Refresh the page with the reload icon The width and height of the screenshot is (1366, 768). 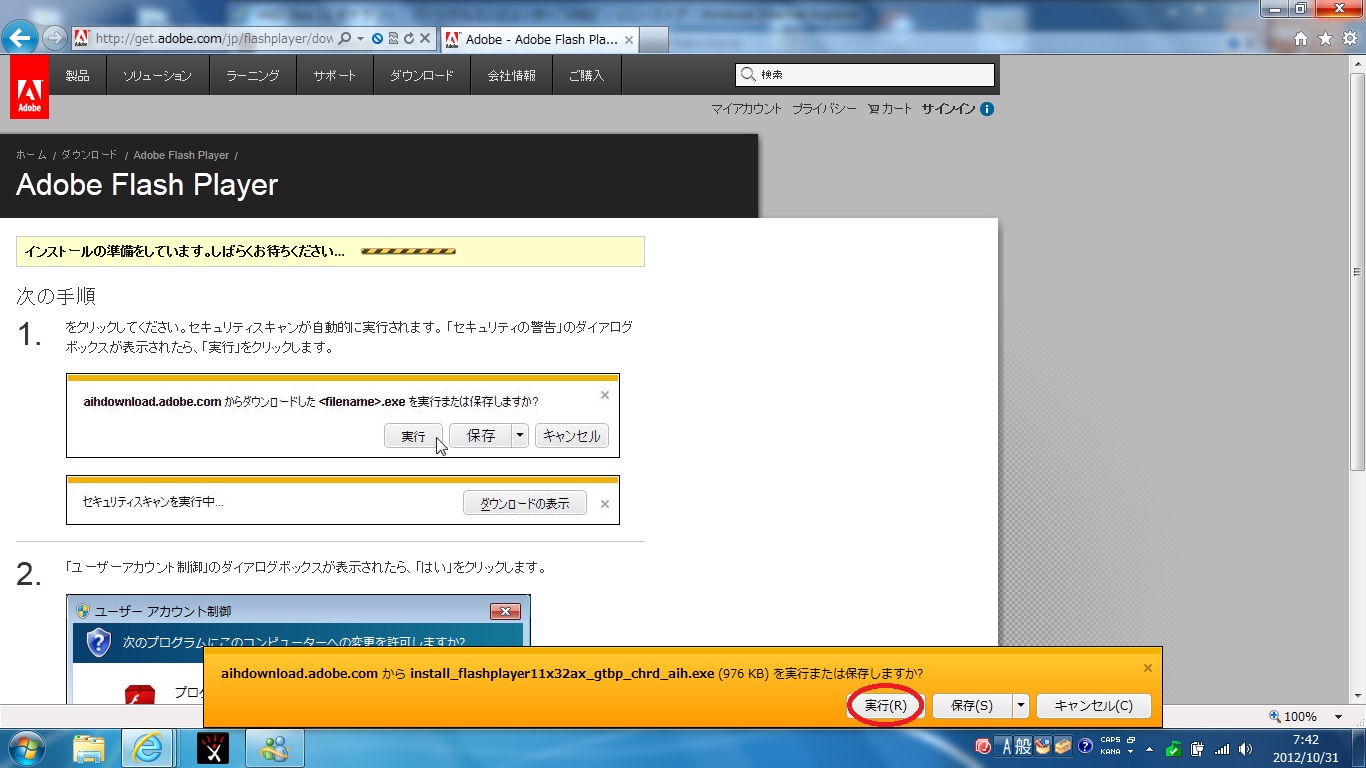pyautogui.click(x=409, y=39)
